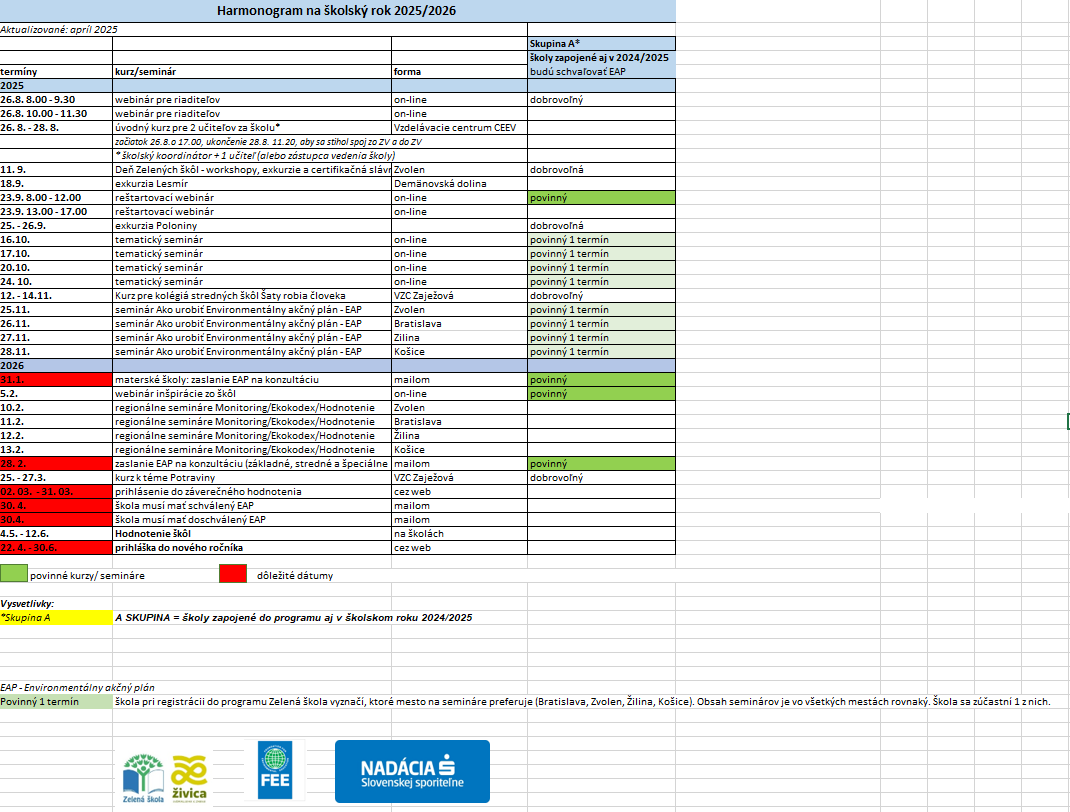Select the 'VZC Zaježová' cell in the 12. - 14.11. row
Image resolution: width=1070 pixels, height=812 pixels.
[460, 295]
